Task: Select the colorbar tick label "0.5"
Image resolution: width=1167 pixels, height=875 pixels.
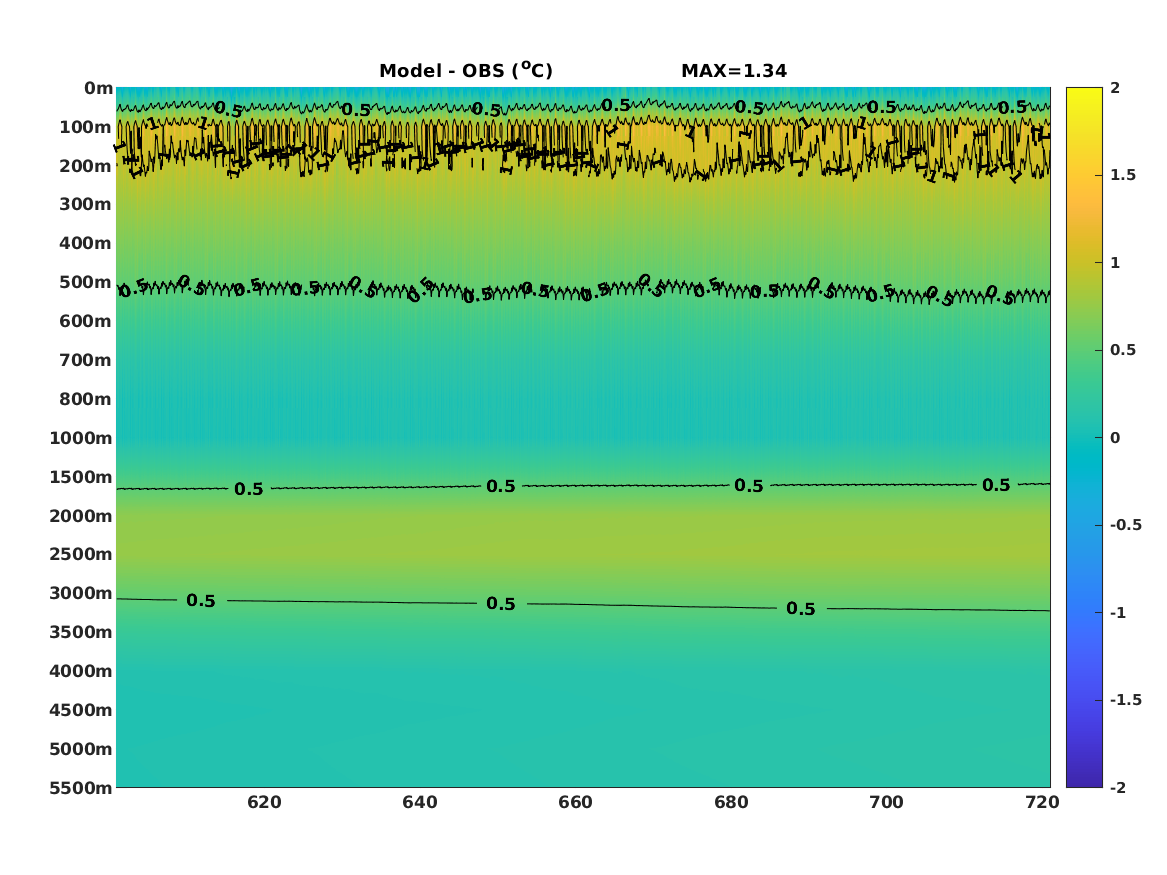Action: pyautogui.click(x=1123, y=350)
